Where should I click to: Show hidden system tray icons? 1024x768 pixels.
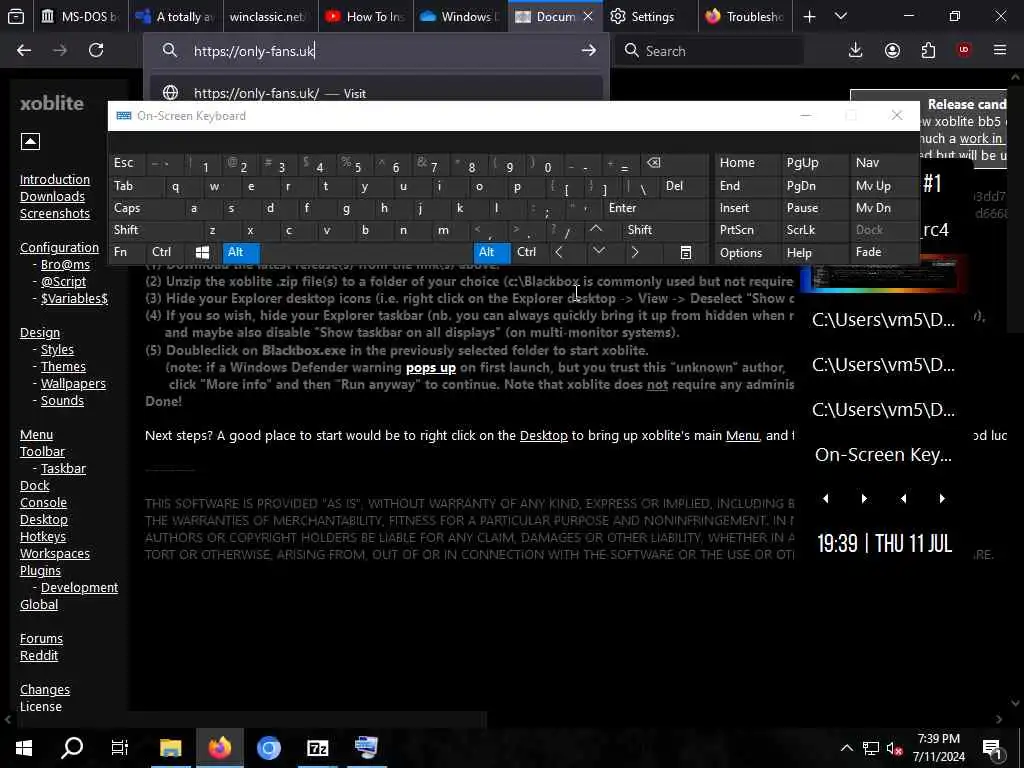[846, 748]
